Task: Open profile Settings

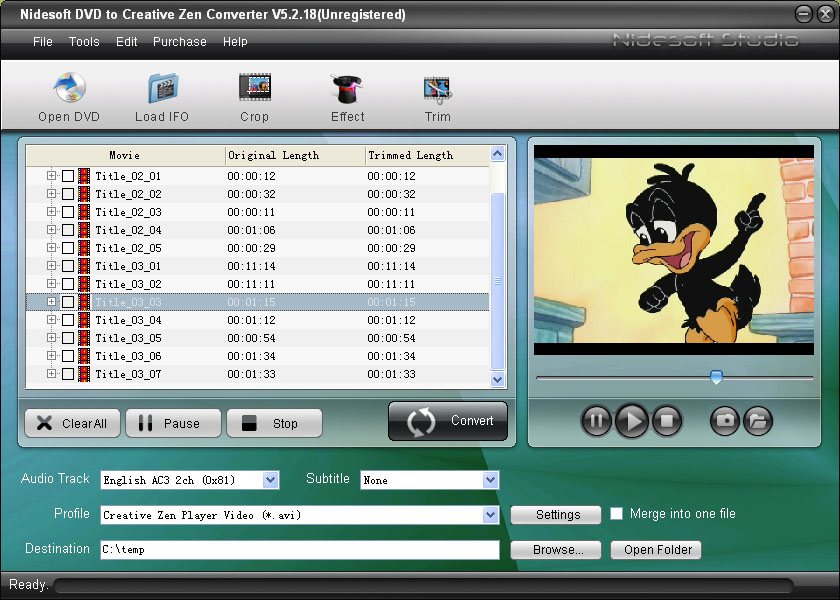Action: coord(556,515)
